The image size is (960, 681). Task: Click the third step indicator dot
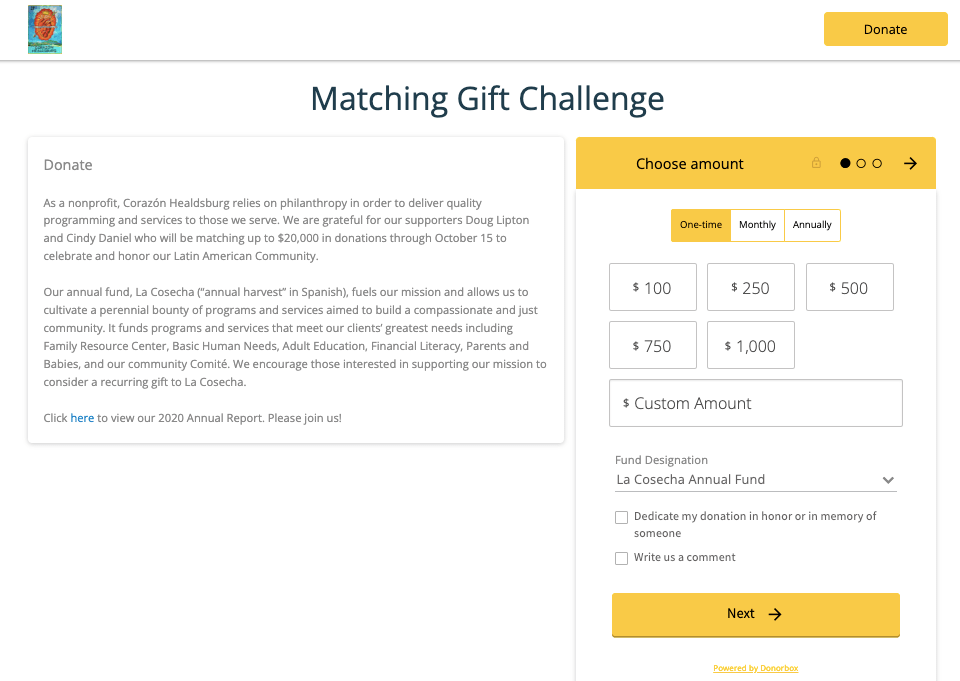[x=877, y=162]
